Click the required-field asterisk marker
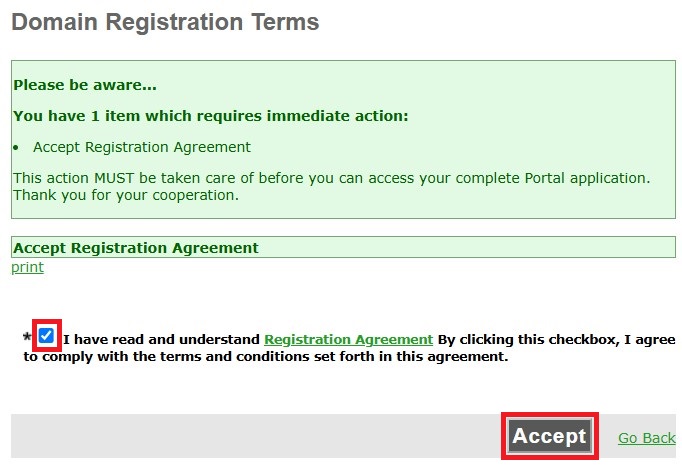The width and height of the screenshot is (682, 466). click(x=27, y=338)
